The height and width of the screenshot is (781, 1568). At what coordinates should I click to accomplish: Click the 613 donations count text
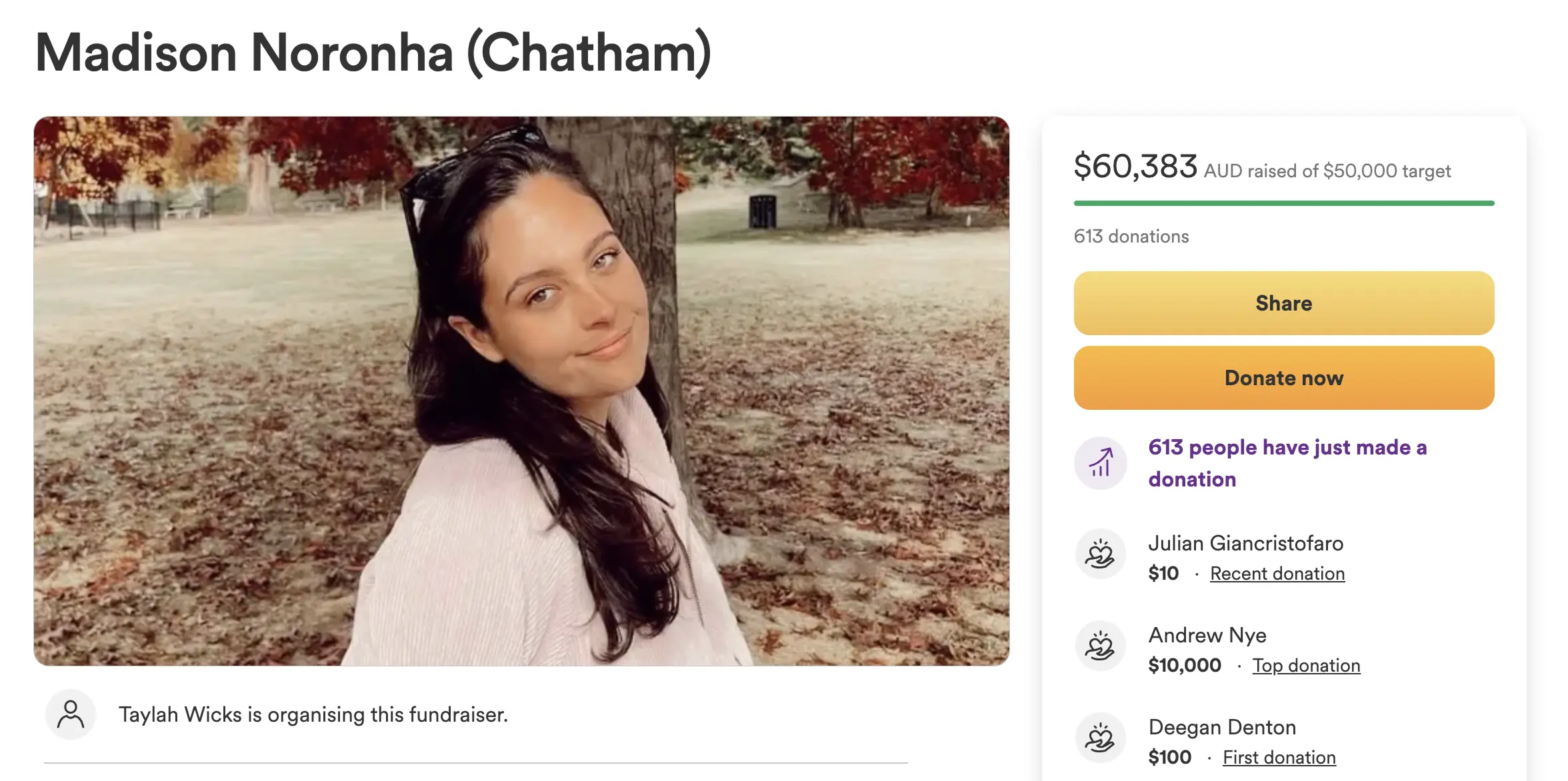pos(1131,237)
